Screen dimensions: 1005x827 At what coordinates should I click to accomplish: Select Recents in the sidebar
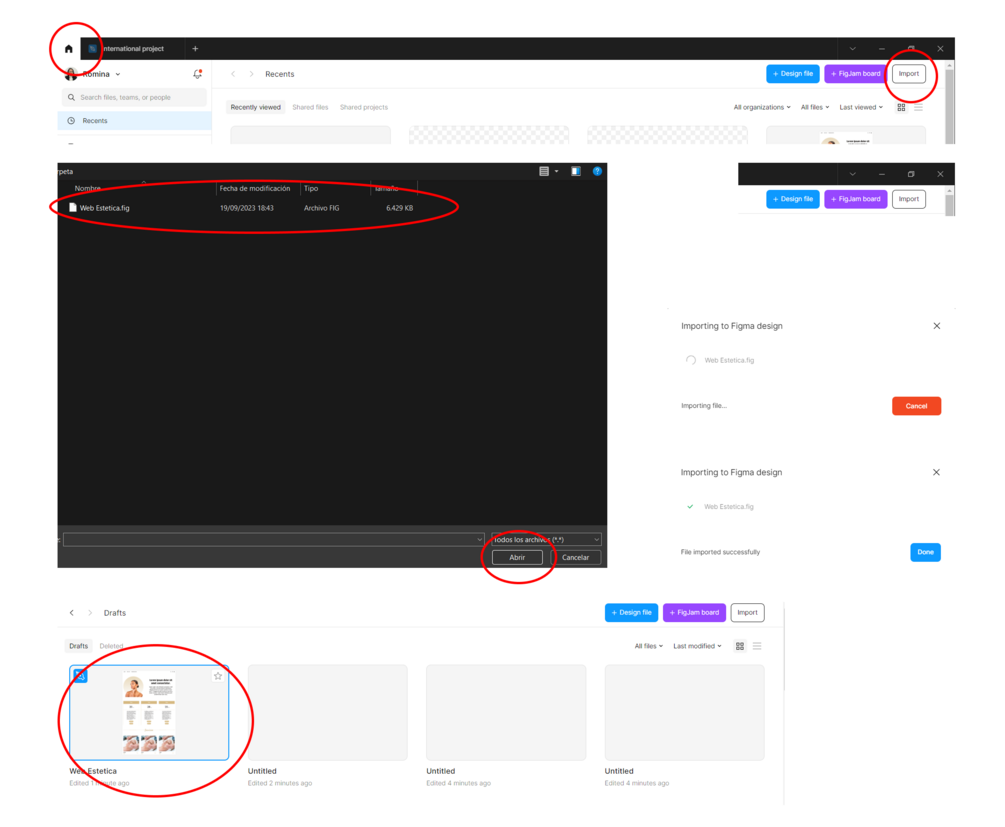click(x=135, y=121)
